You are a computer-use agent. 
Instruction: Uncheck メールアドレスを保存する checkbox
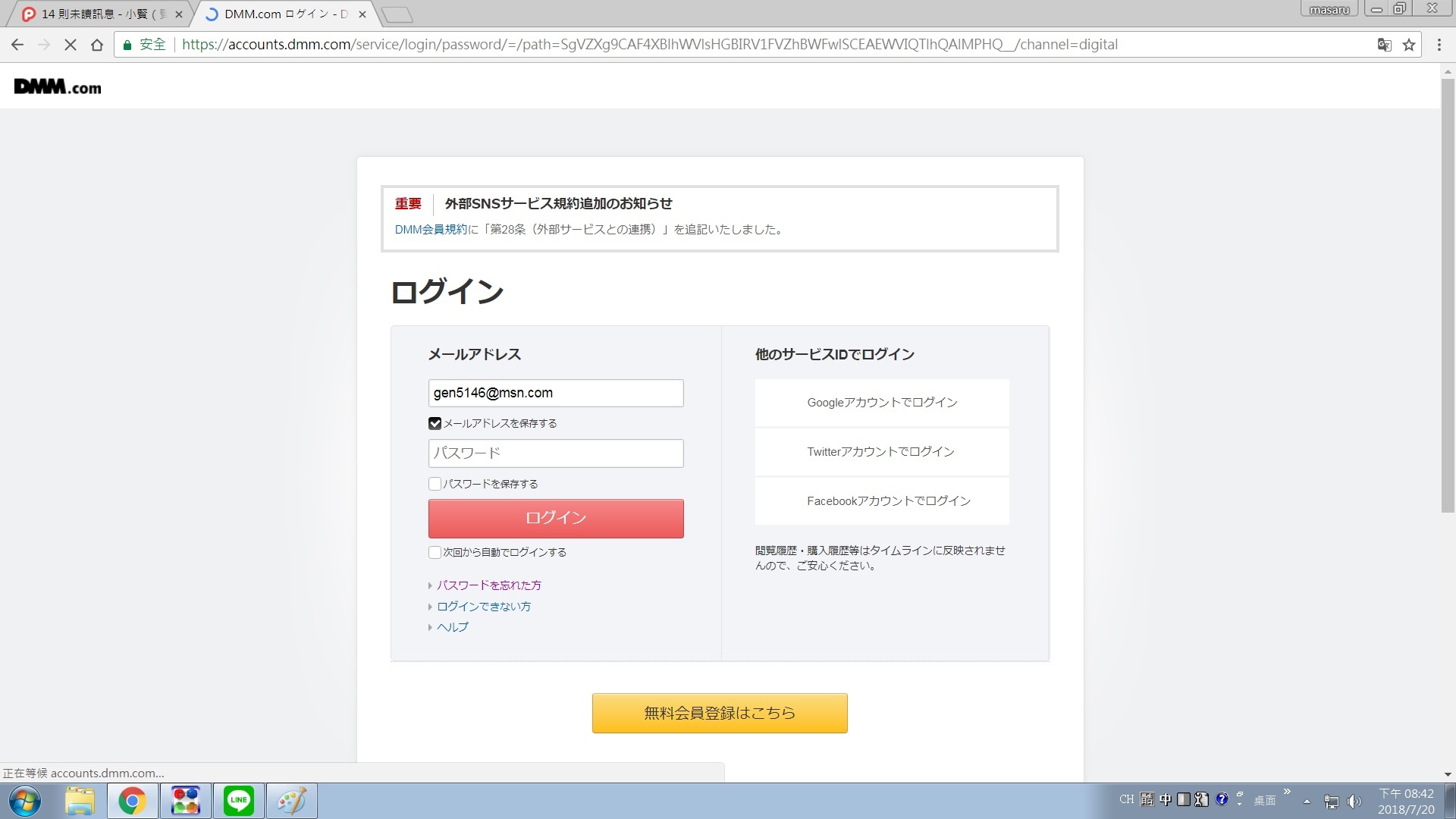tap(435, 423)
